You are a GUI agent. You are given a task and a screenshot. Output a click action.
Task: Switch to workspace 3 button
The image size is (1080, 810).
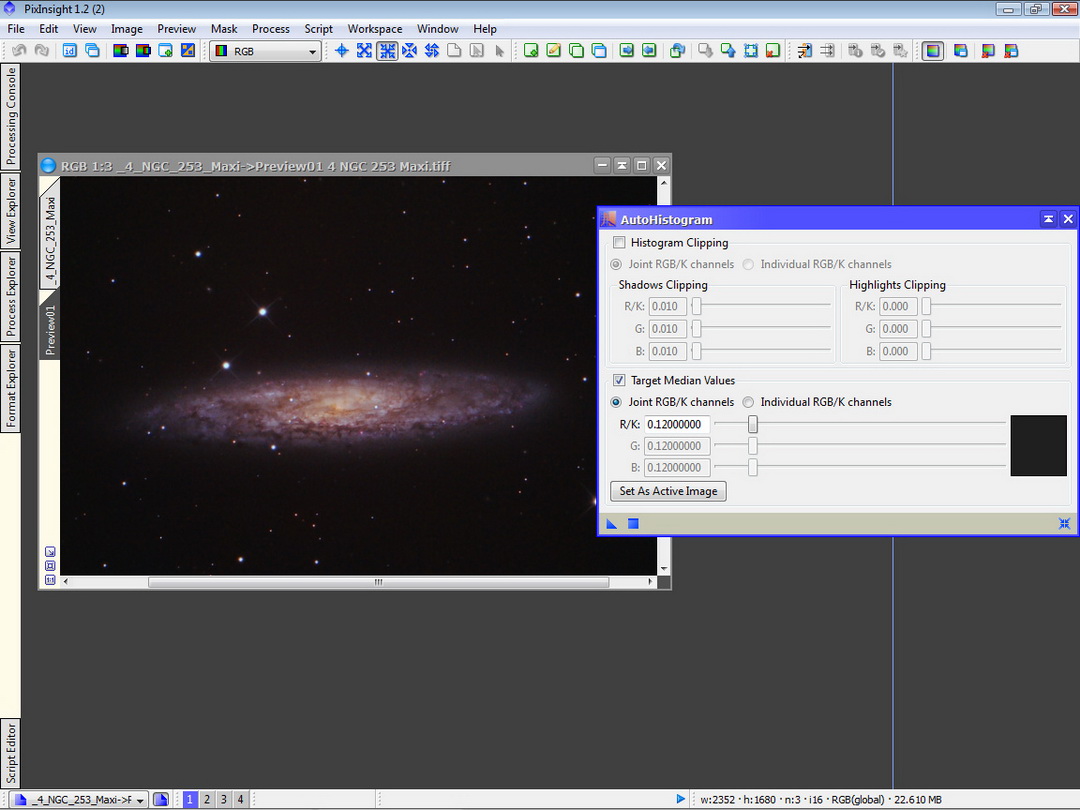point(223,800)
